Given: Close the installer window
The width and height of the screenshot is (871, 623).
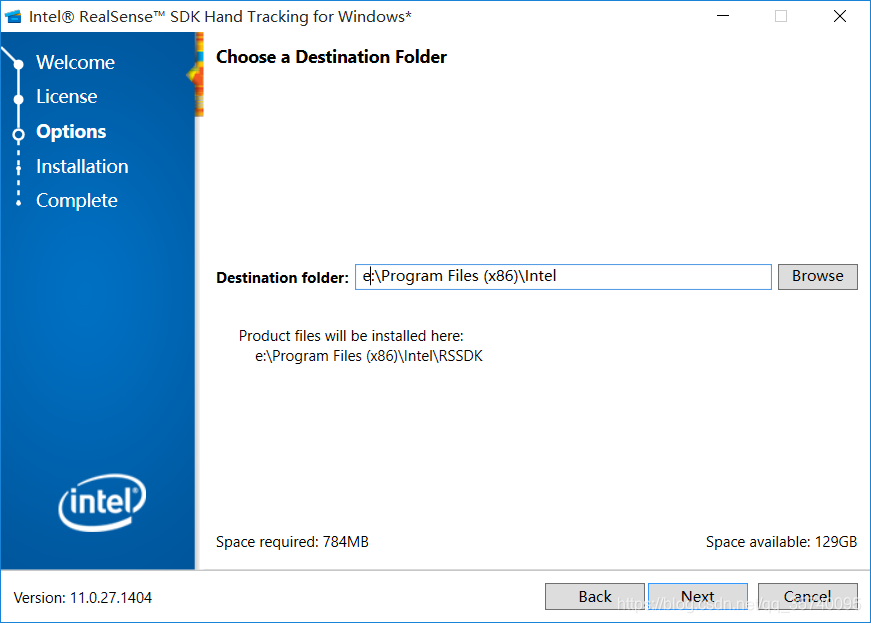Looking at the screenshot, I should [x=839, y=16].
